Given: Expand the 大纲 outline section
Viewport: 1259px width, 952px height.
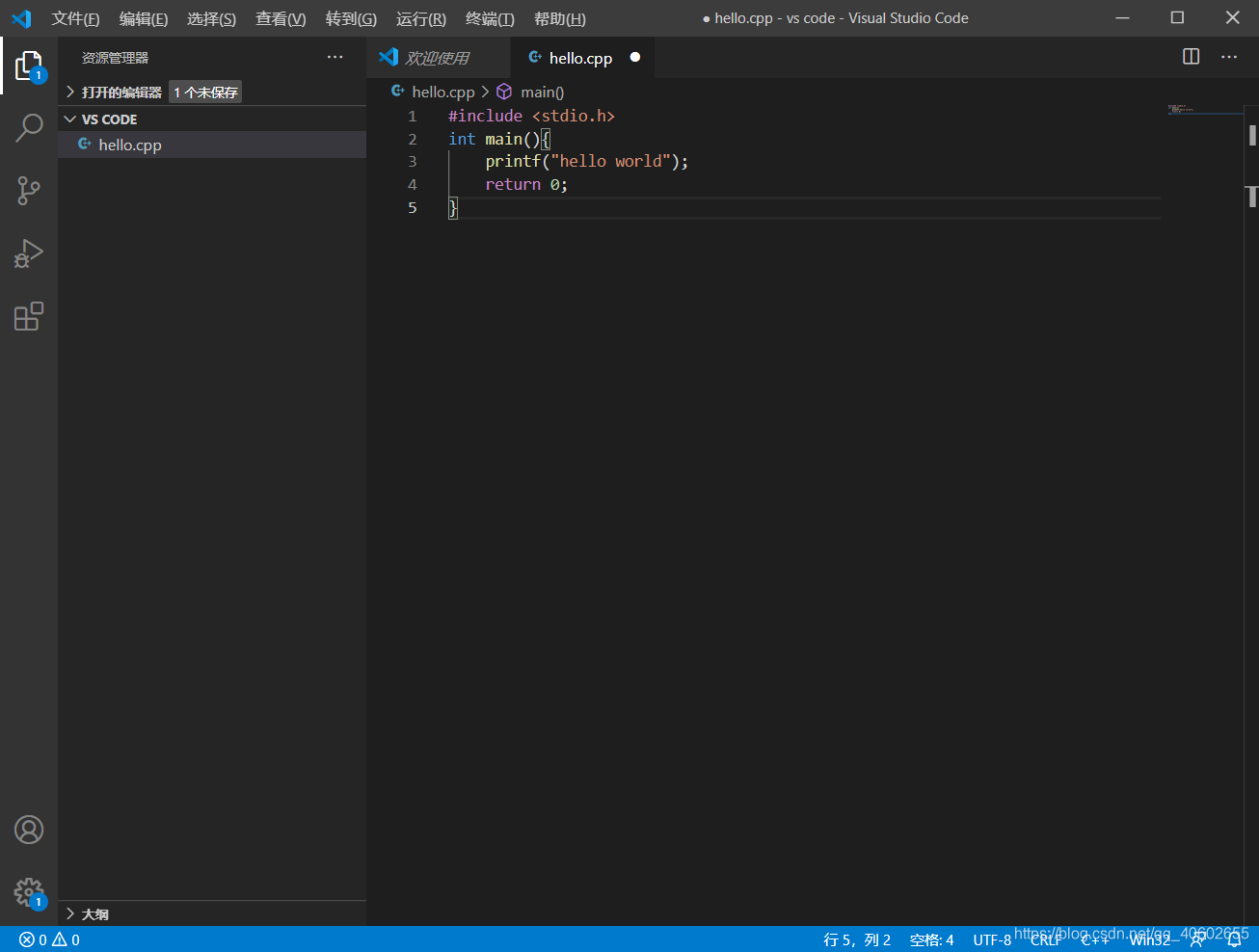Looking at the screenshot, I should 212,913.
